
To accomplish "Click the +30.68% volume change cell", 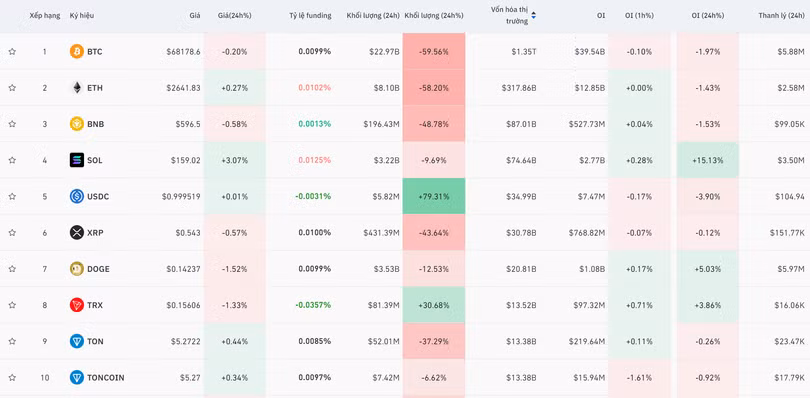I will (434, 305).
